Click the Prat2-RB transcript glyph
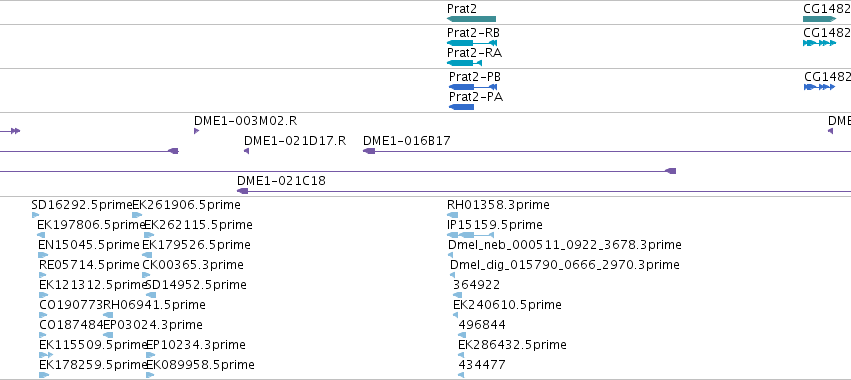Screen dimensions: 851x380 [472, 43]
